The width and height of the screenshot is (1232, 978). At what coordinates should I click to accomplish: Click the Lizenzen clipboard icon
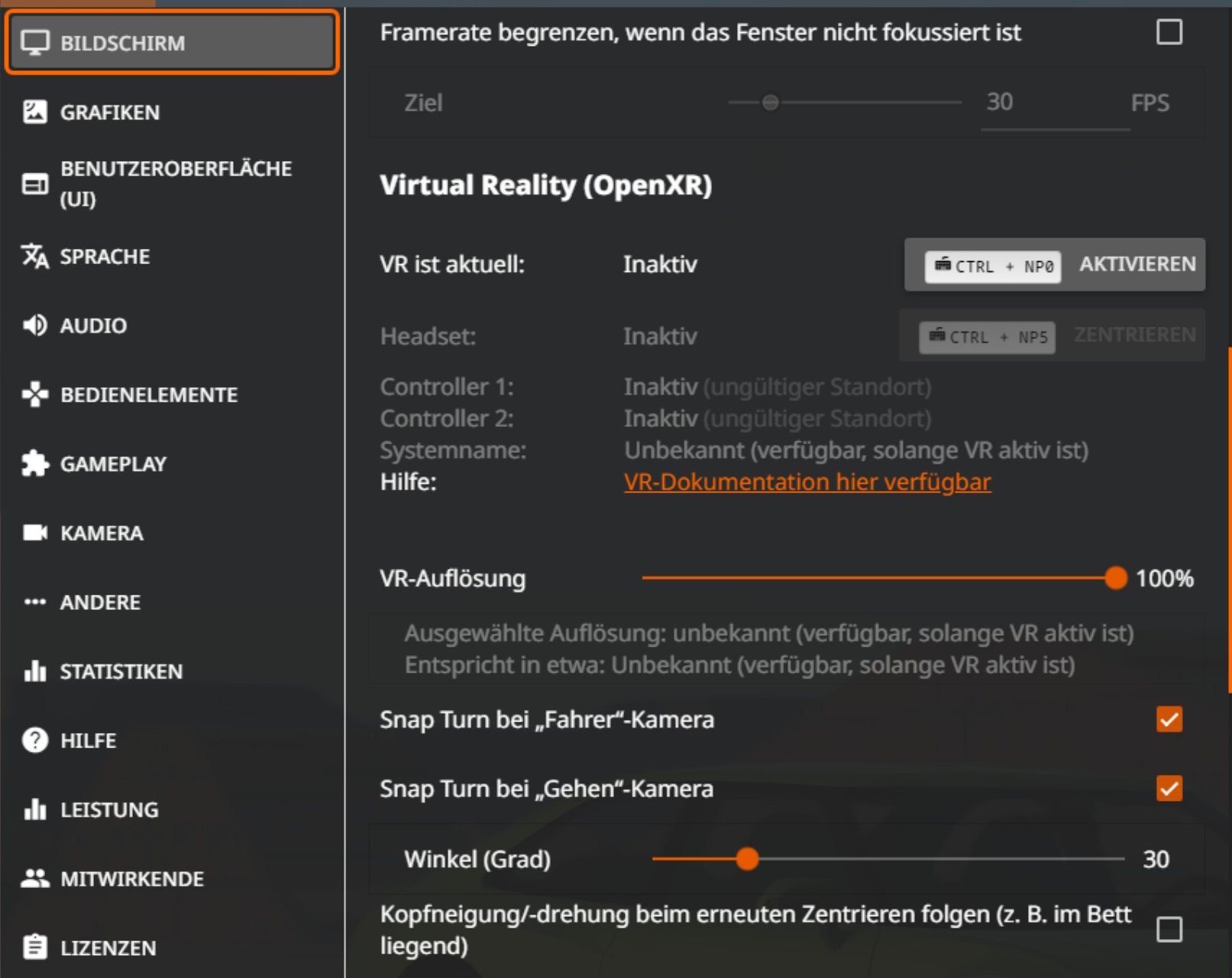click(35, 947)
